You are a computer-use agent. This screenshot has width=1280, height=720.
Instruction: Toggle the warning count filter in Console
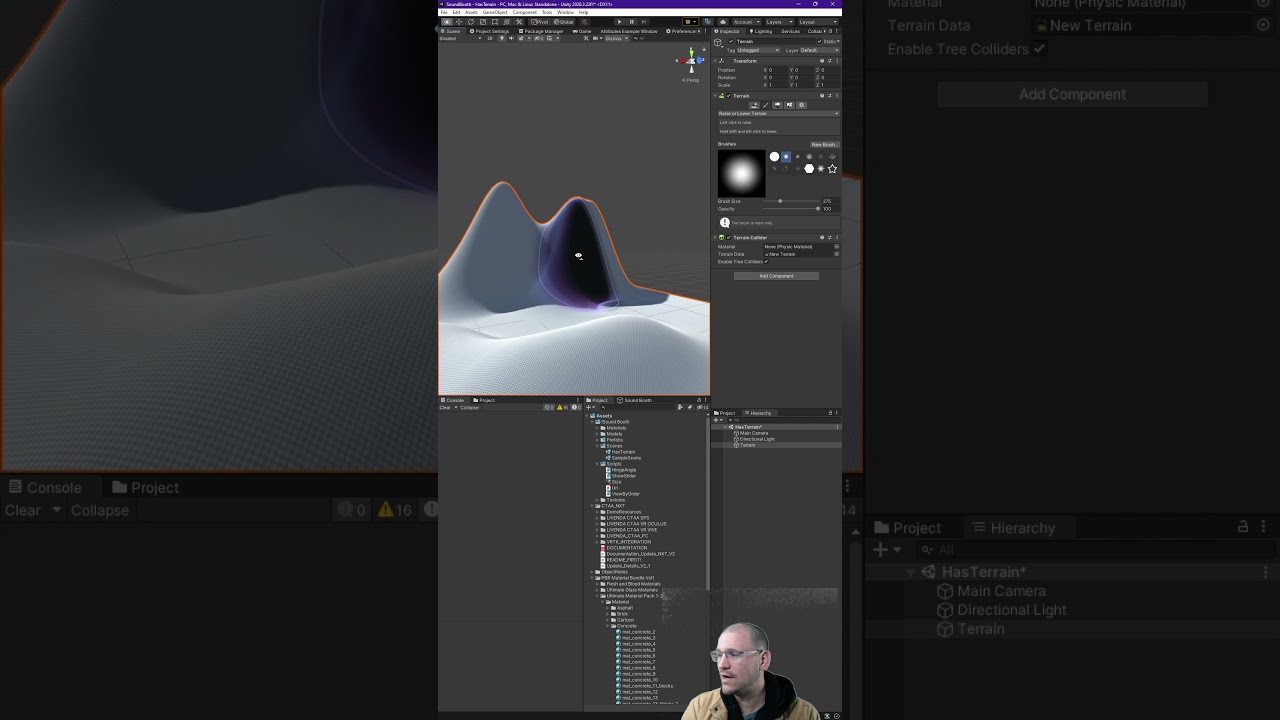(x=563, y=408)
